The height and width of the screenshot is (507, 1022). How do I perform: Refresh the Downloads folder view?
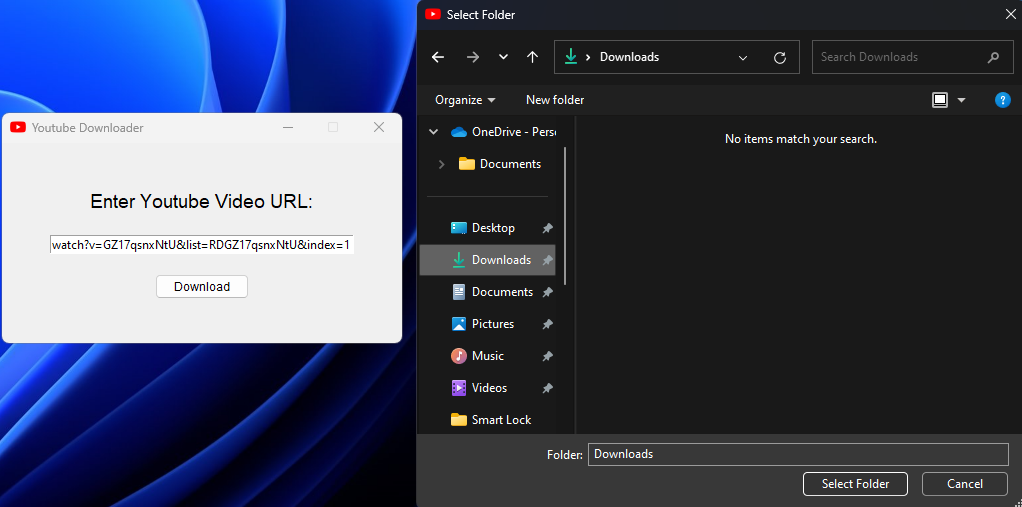click(780, 57)
